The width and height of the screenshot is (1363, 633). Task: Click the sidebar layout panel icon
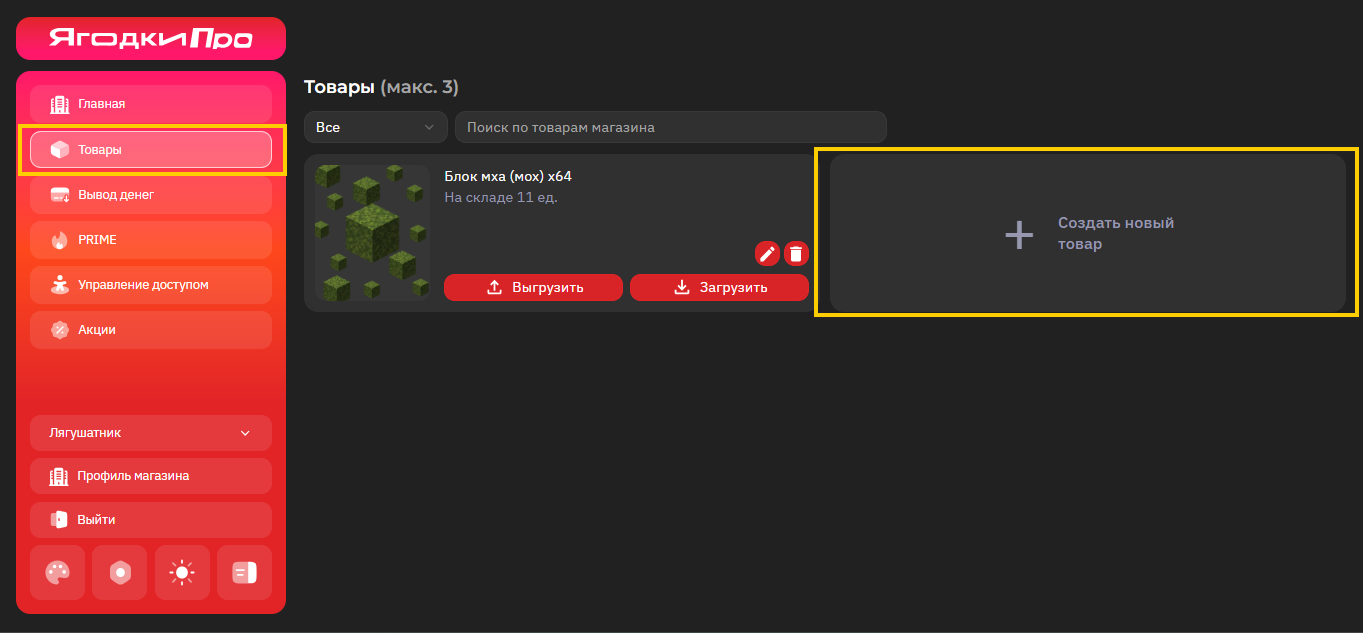(x=244, y=572)
